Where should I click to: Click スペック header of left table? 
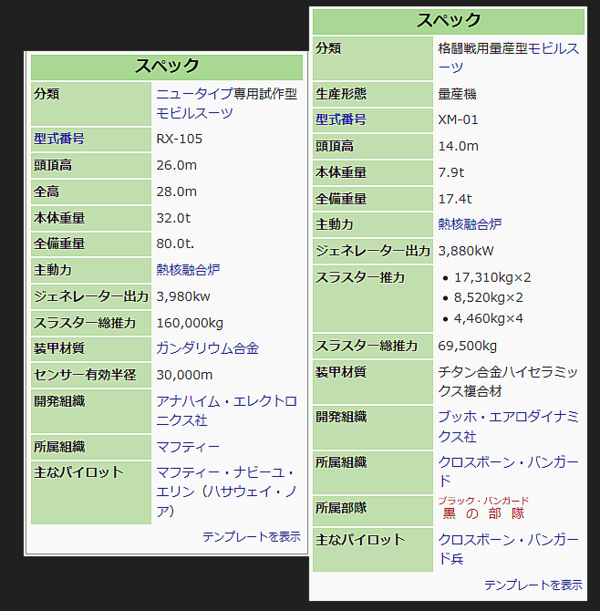167,67
